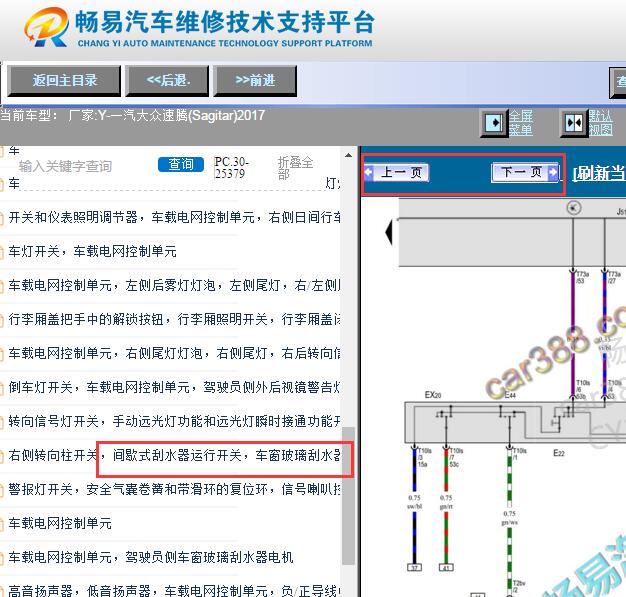The height and width of the screenshot is (597, 626).
Task: Focus the 输入关键字查询 search field
Action: click(x=66, y=166)
